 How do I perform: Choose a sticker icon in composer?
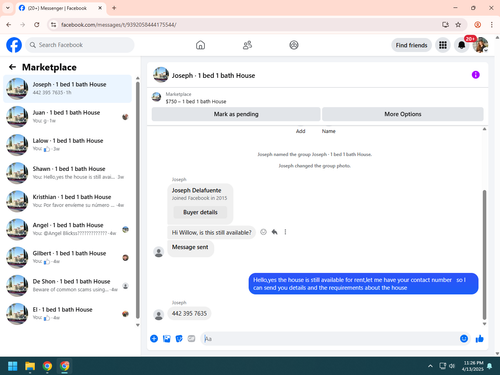[179, 339]
